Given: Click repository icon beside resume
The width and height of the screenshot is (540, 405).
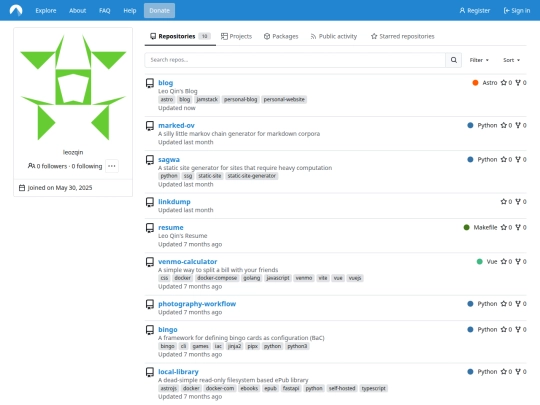Looking at the screenshot, I should 150,228.
